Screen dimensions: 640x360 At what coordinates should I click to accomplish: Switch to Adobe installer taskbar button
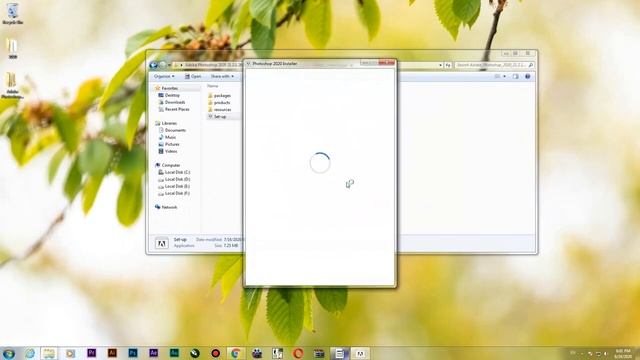coord(360,353)
